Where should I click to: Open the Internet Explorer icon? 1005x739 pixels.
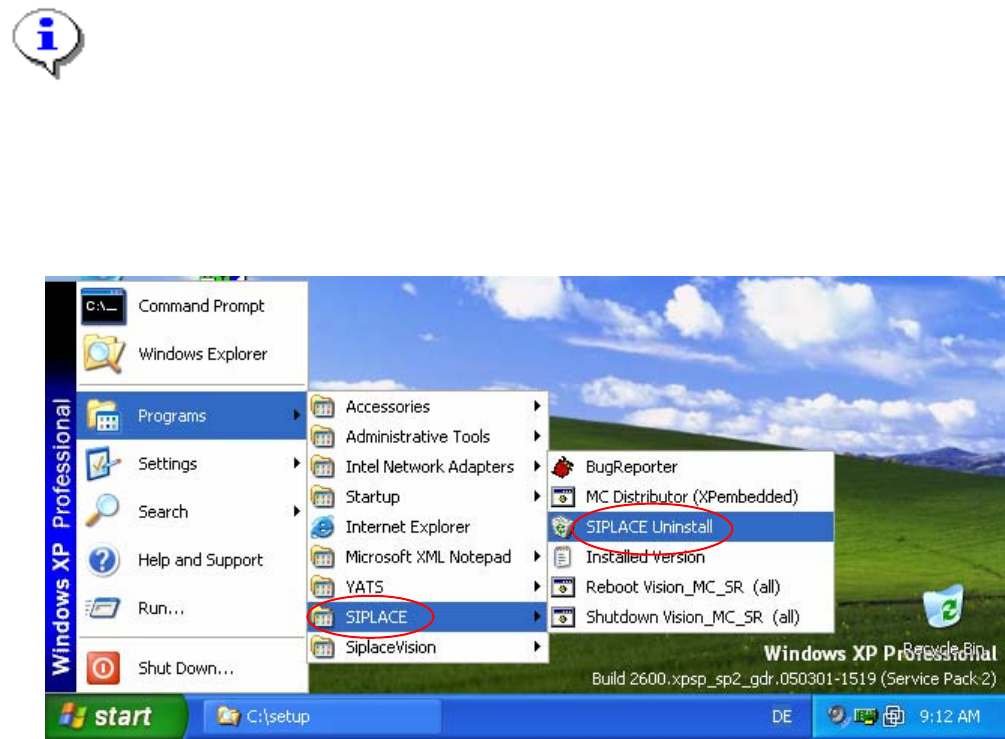point(323,527)
